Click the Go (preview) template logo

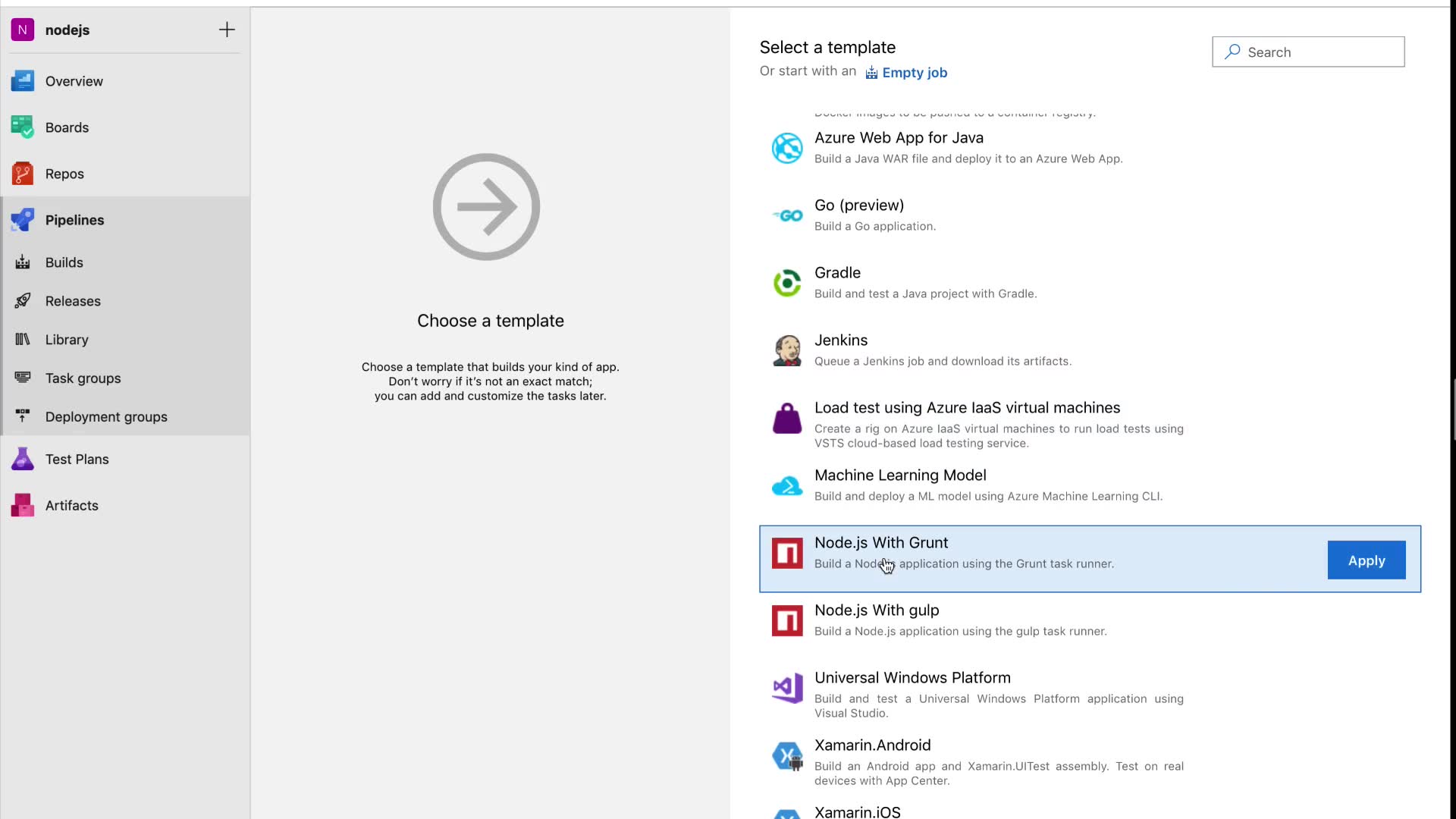[x=787, y=215]
